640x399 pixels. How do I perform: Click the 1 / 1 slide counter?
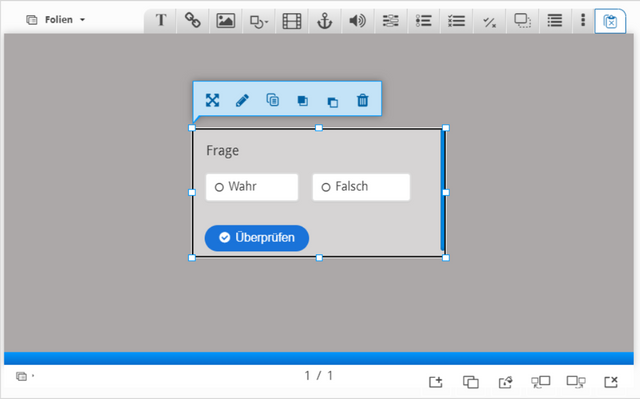tap(319, 375)
